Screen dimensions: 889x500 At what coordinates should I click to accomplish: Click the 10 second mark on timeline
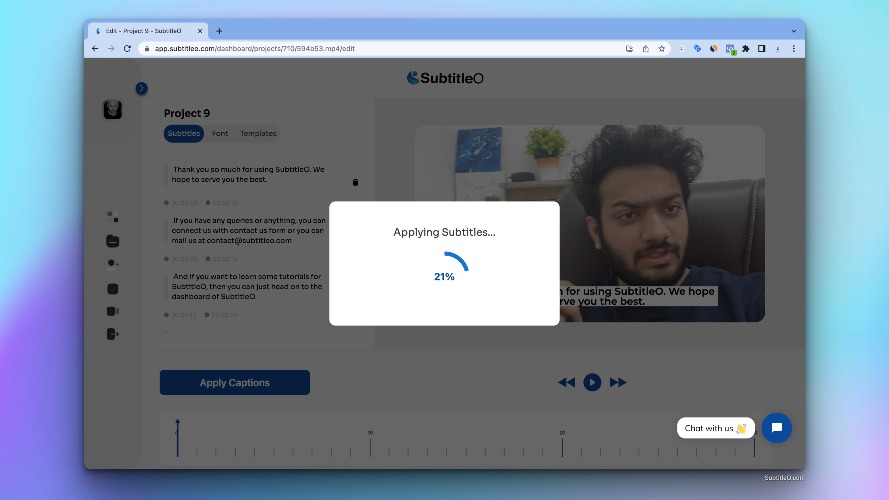click(370, 443)
